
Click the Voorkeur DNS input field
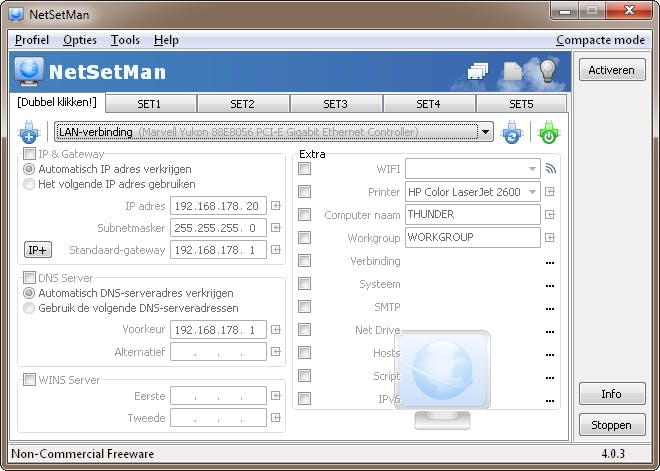tap(218, 330)
